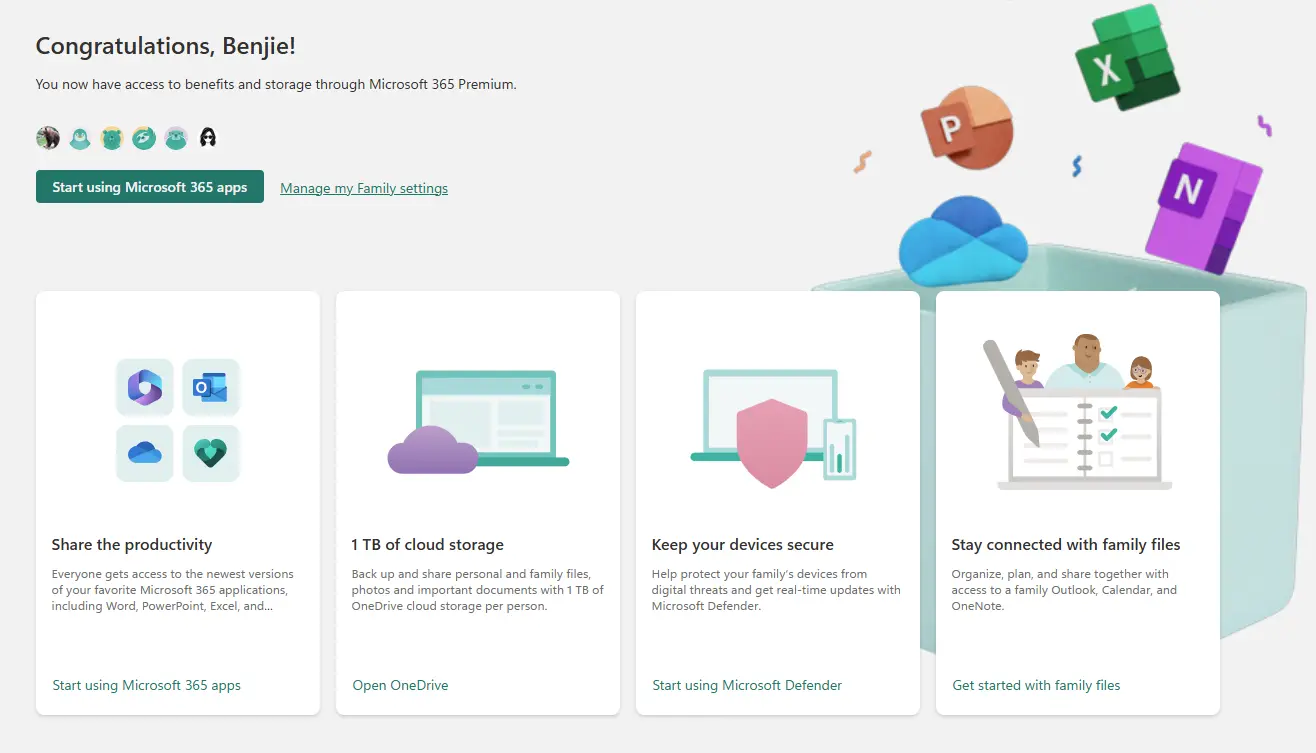The height and width of the screenshot is (753, 1316).
Task: Select the sloth family member avatar
Action: click(144, 138)
